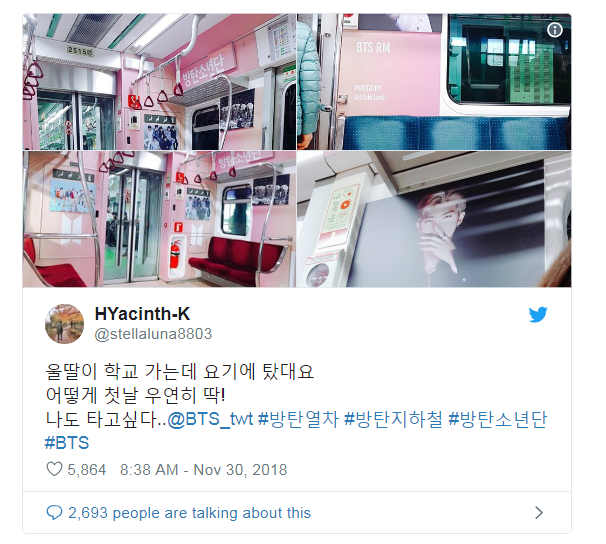Image resolution: width=606 pixels, height=544 pixels.
Task: Open the @stellaluna8803 handle link
Action: 153,334
